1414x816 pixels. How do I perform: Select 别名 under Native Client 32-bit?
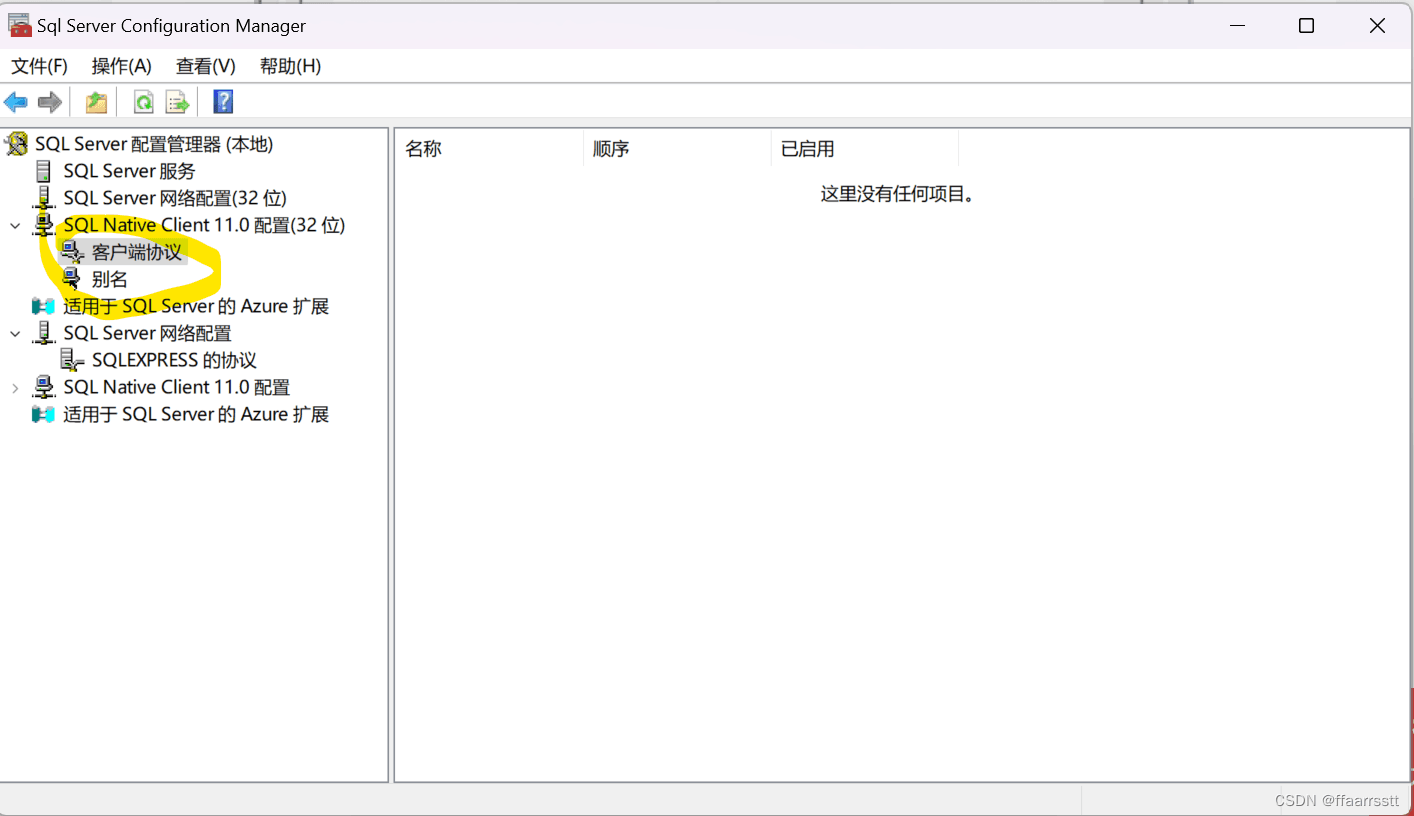pyautogui.click(x=109, y=280)
